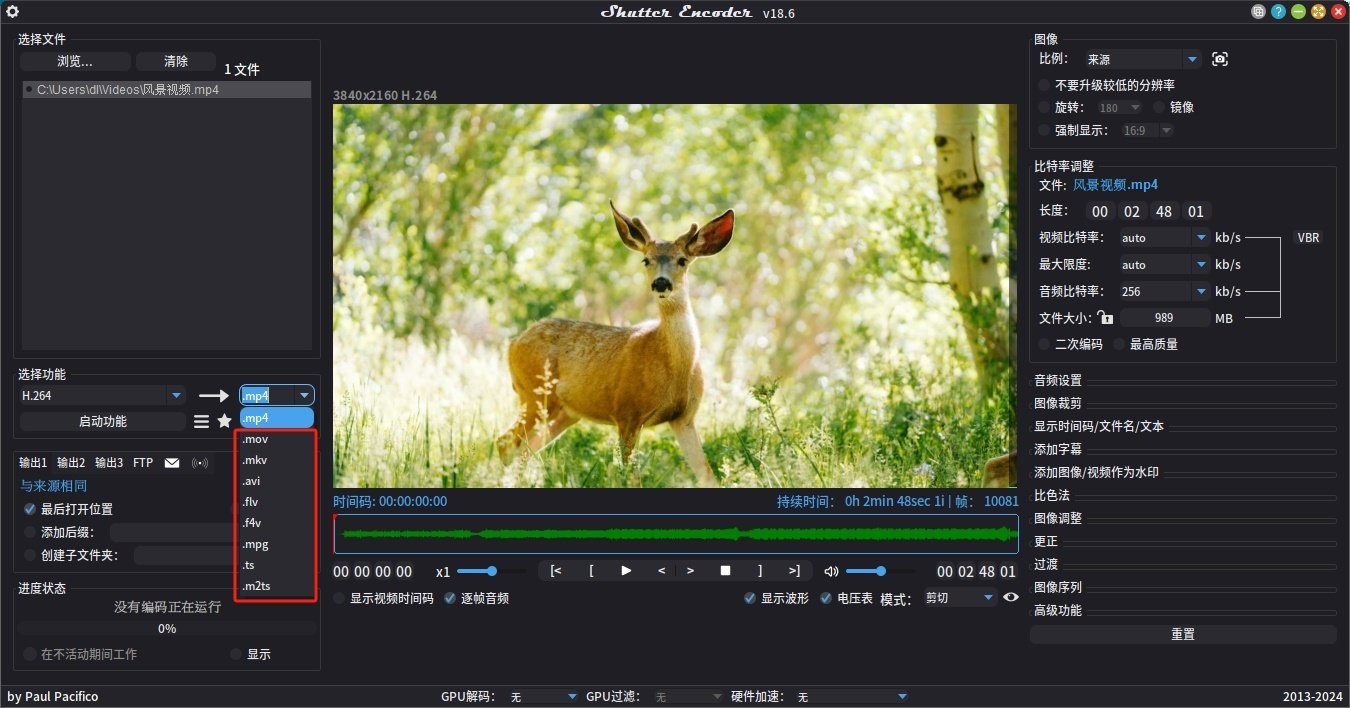The width and height of the screenshot is (1350, 708).
Task: Click the eye preview icon beside 剪切
Action: (1011, 598)
